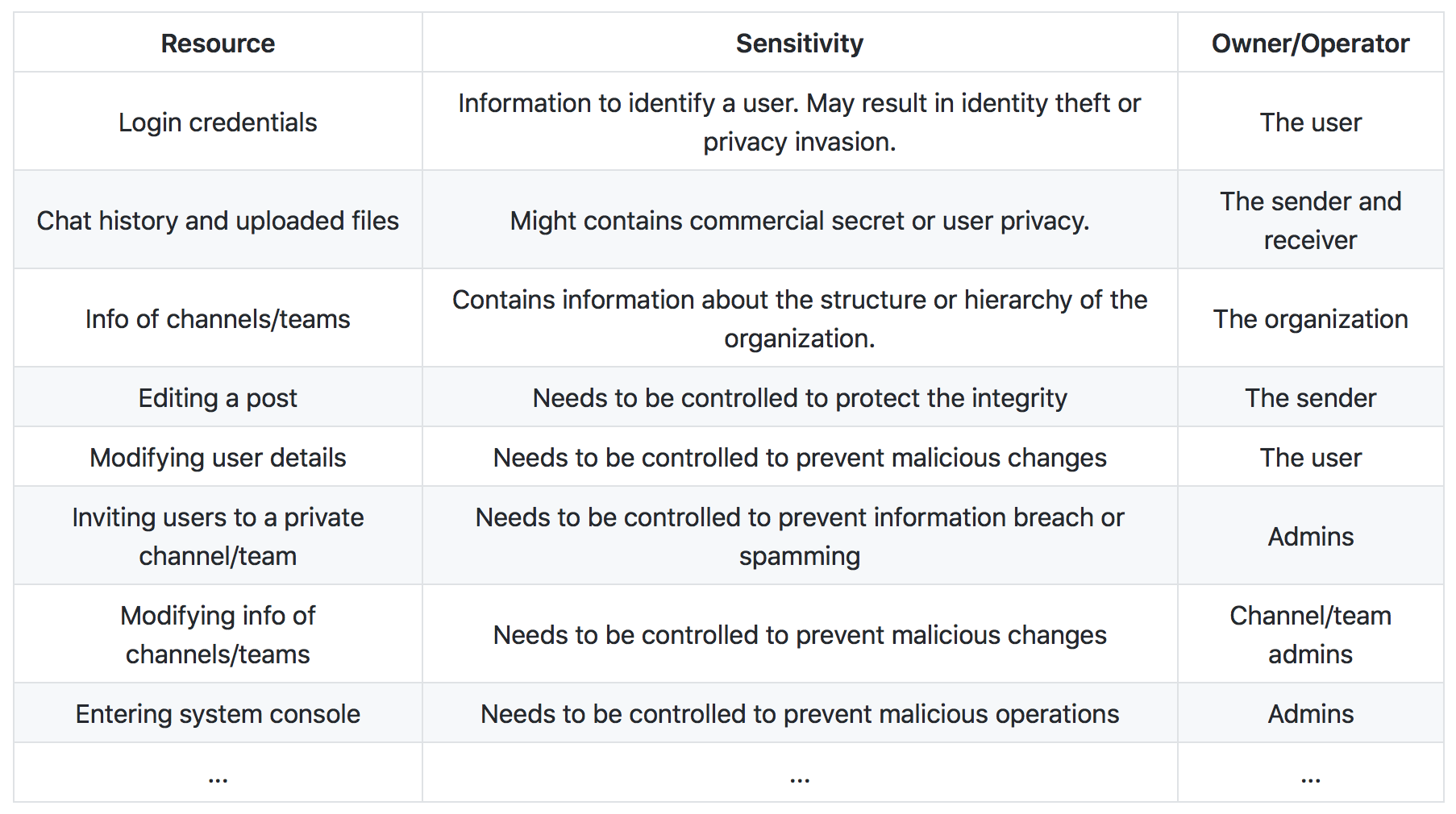Click the protect the integrity text
The image size is (1456, 814).
click(799, 398)
